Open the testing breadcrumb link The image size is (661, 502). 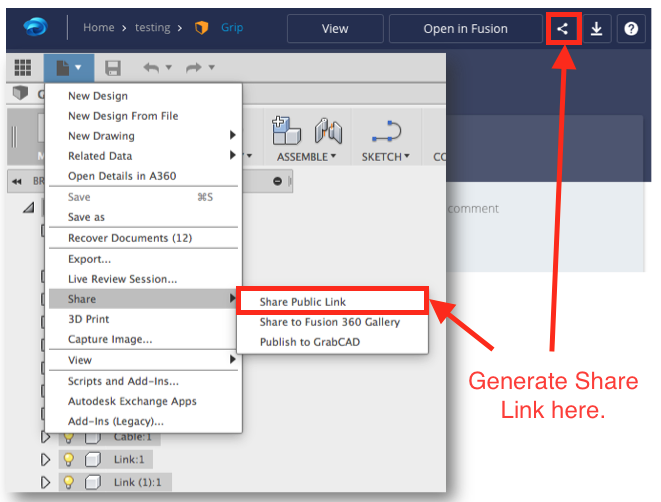(153, 27)
